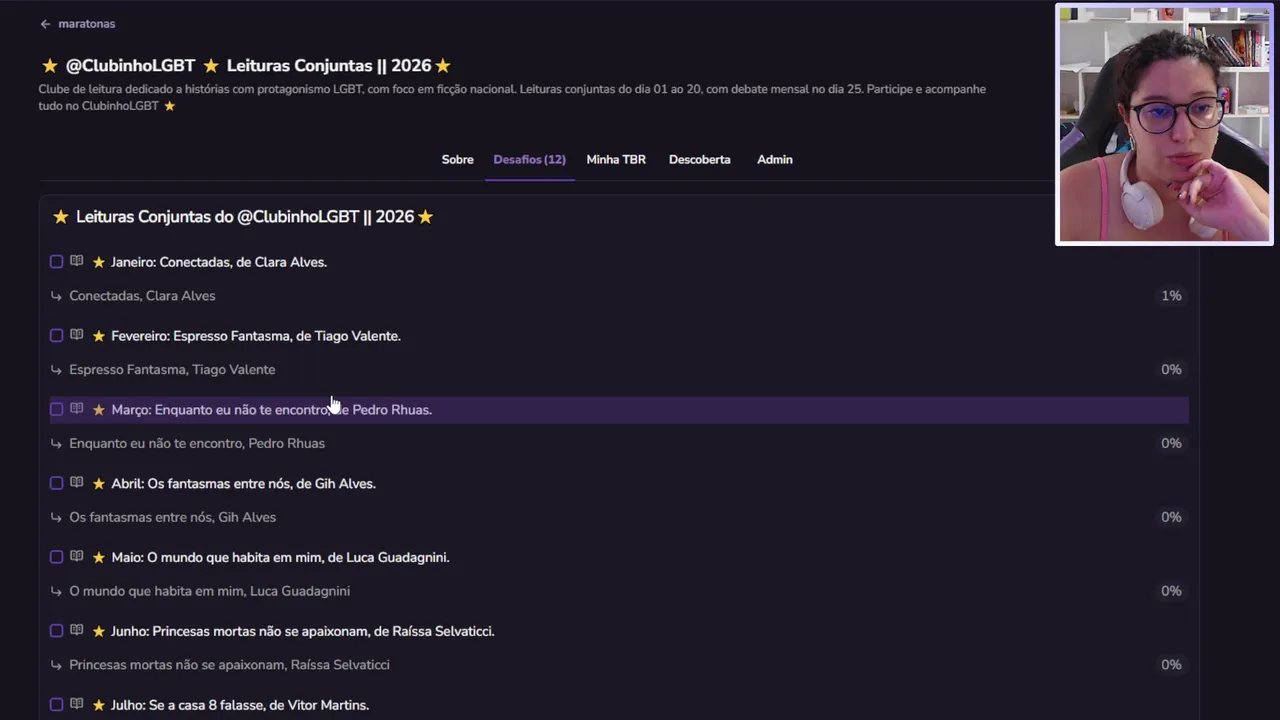
Task: Switch to the Sobre tab
Action: coord(457,160)
